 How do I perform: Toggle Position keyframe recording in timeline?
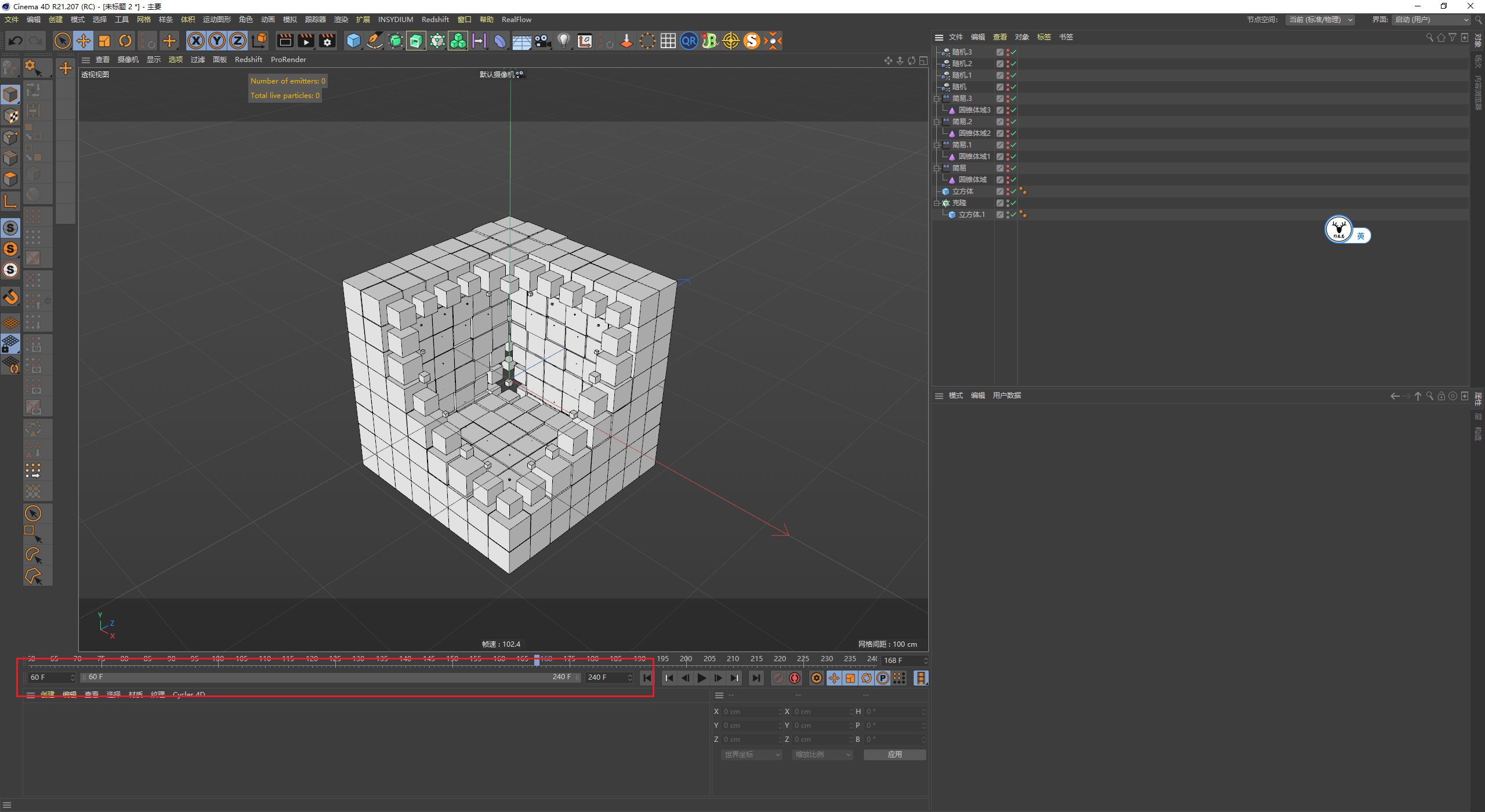[834, 678]
